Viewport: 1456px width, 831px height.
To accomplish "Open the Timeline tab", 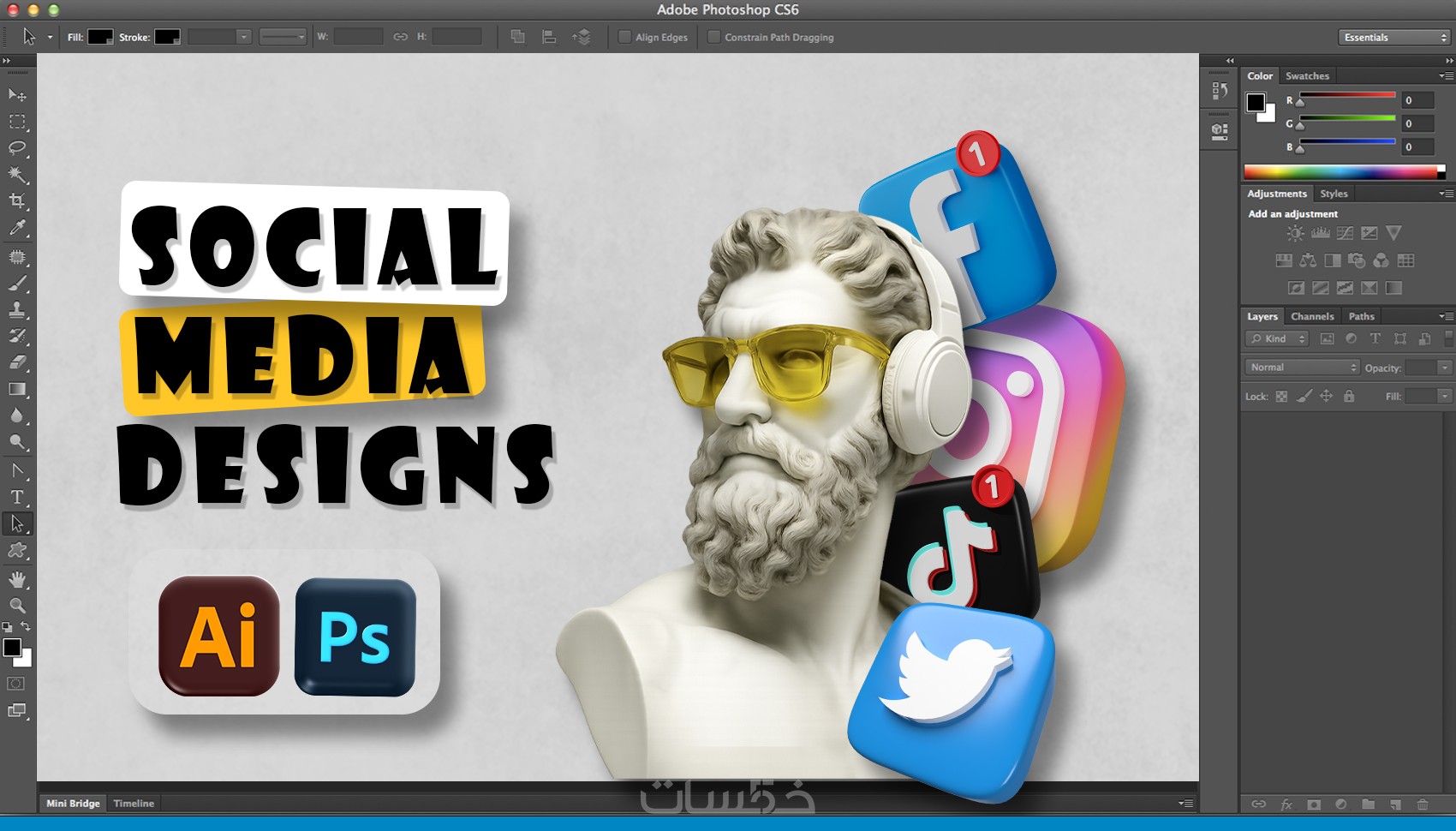I will tap(134, 804).
